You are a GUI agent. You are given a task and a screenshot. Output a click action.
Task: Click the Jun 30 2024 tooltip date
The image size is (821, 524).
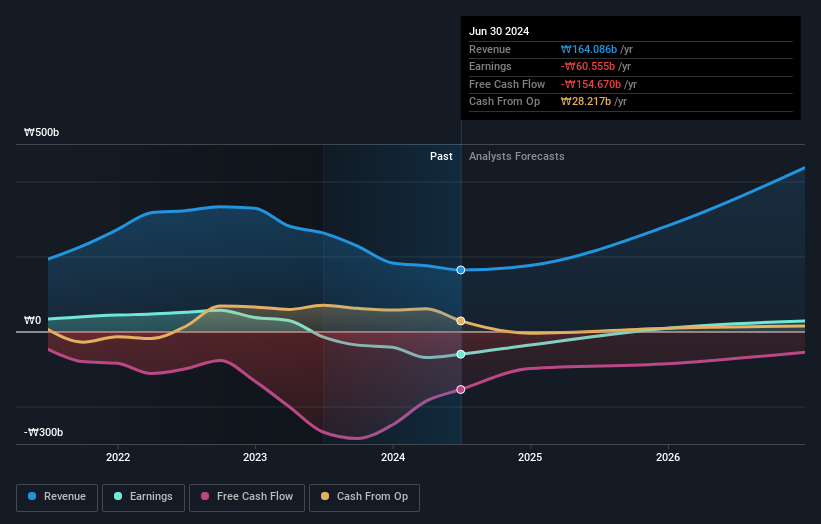tap(499, 31)
